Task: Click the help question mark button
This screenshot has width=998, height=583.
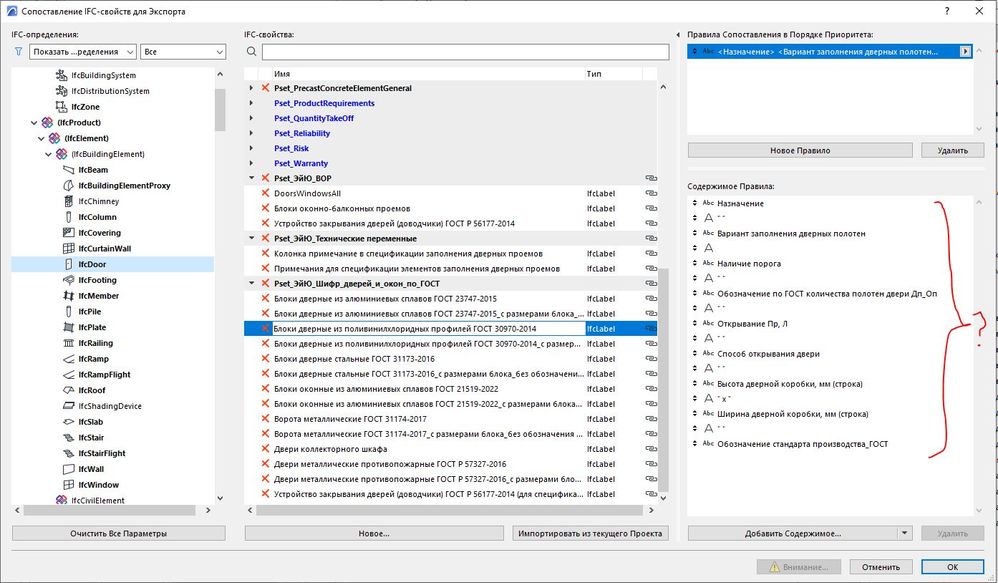Action: click(x=947, y=11)
